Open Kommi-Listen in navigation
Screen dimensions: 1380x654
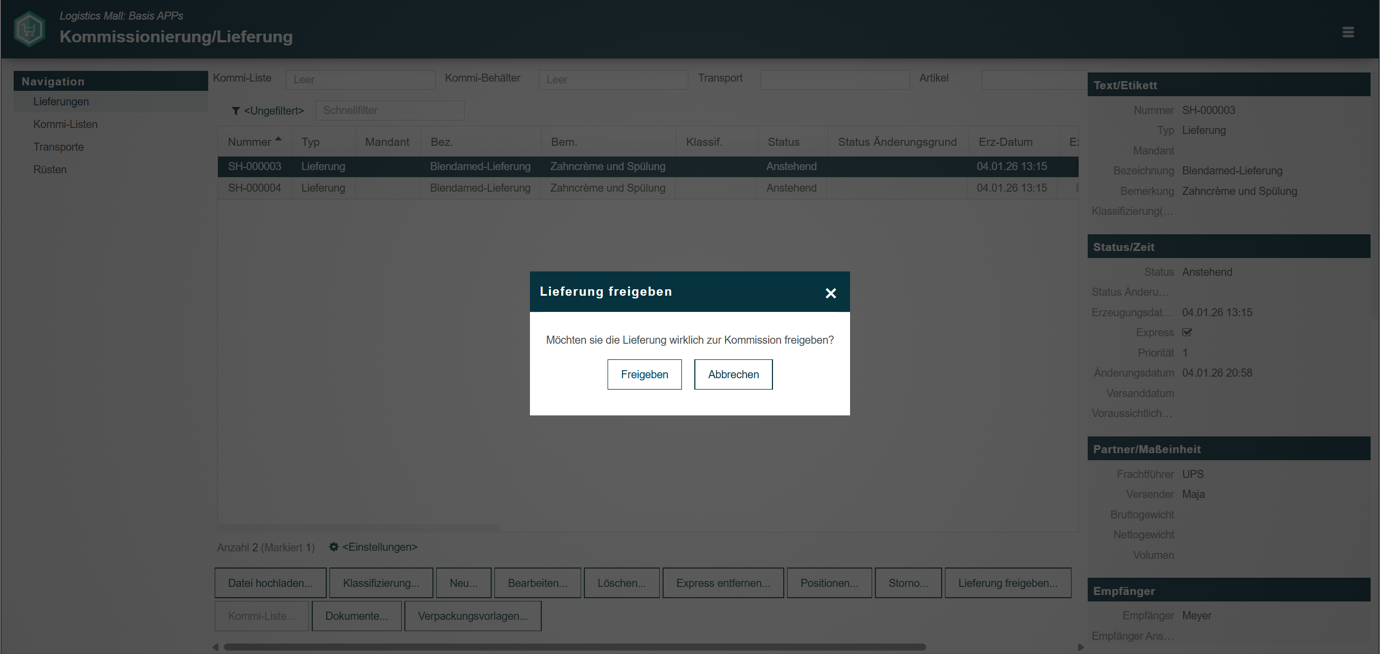65,124
